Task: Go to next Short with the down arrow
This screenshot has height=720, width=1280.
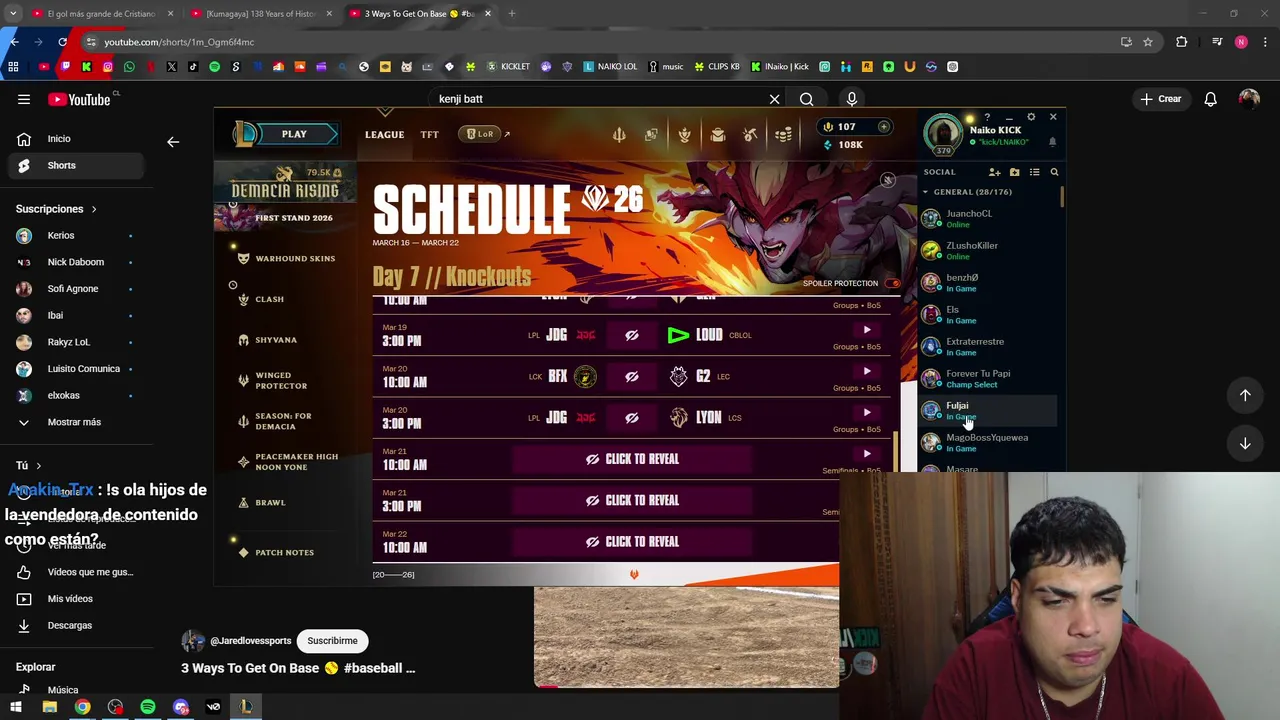Action: click(x=1245, y=443)
